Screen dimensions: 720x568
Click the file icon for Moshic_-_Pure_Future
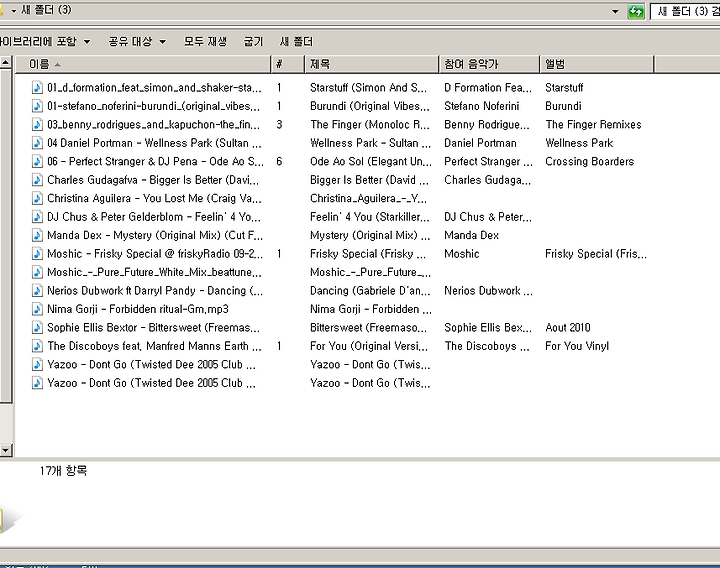pyautogui.click(x=37, y=272)
